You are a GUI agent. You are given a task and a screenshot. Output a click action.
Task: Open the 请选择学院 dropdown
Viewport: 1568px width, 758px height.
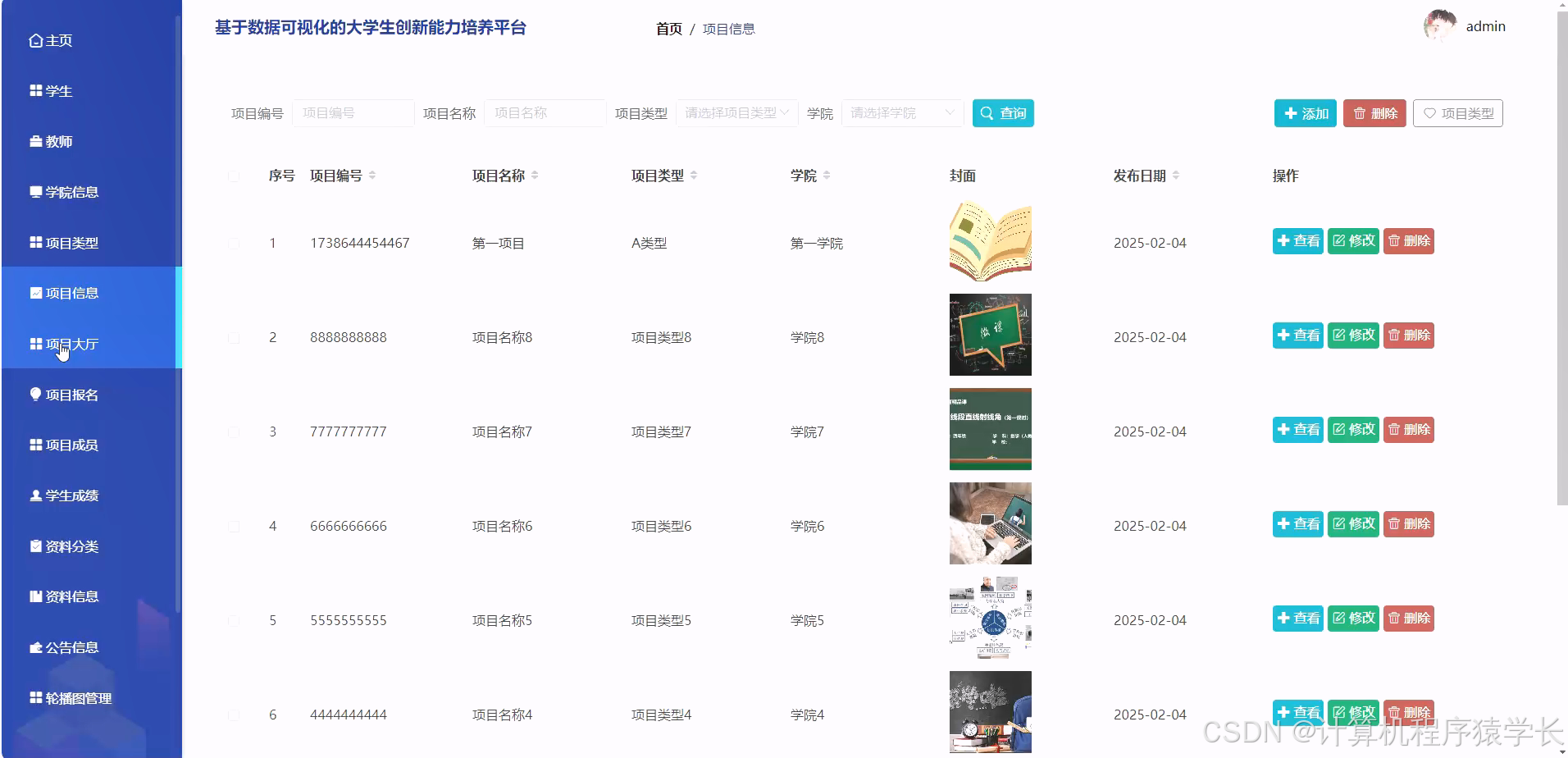[x=902, y=113]
